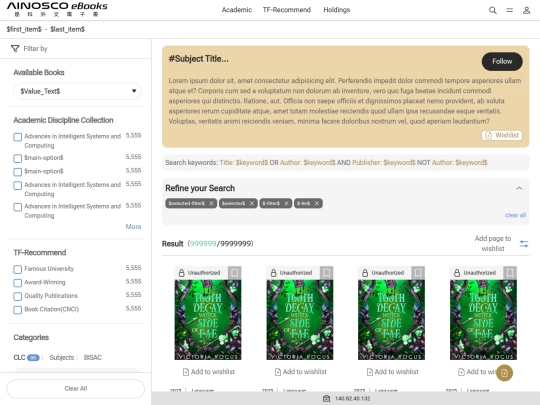The height and width of the screenshot is (405, 540).
Task: Click the institution icon beside the IP address
Action: [326, 398]
